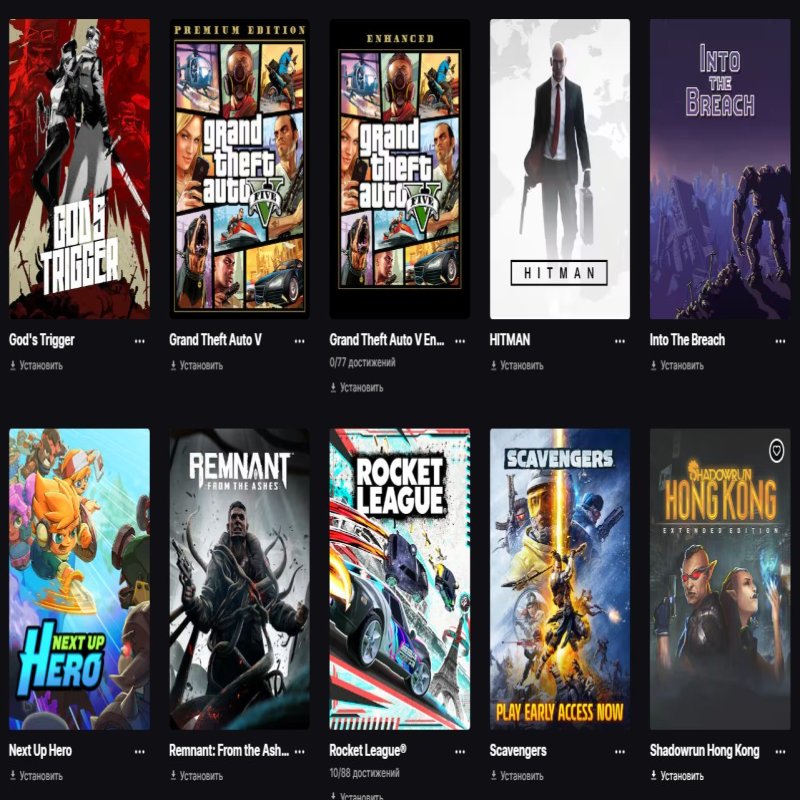Install Grand Theft Auto V Enhanced via Установить

[x=357, y=388]
